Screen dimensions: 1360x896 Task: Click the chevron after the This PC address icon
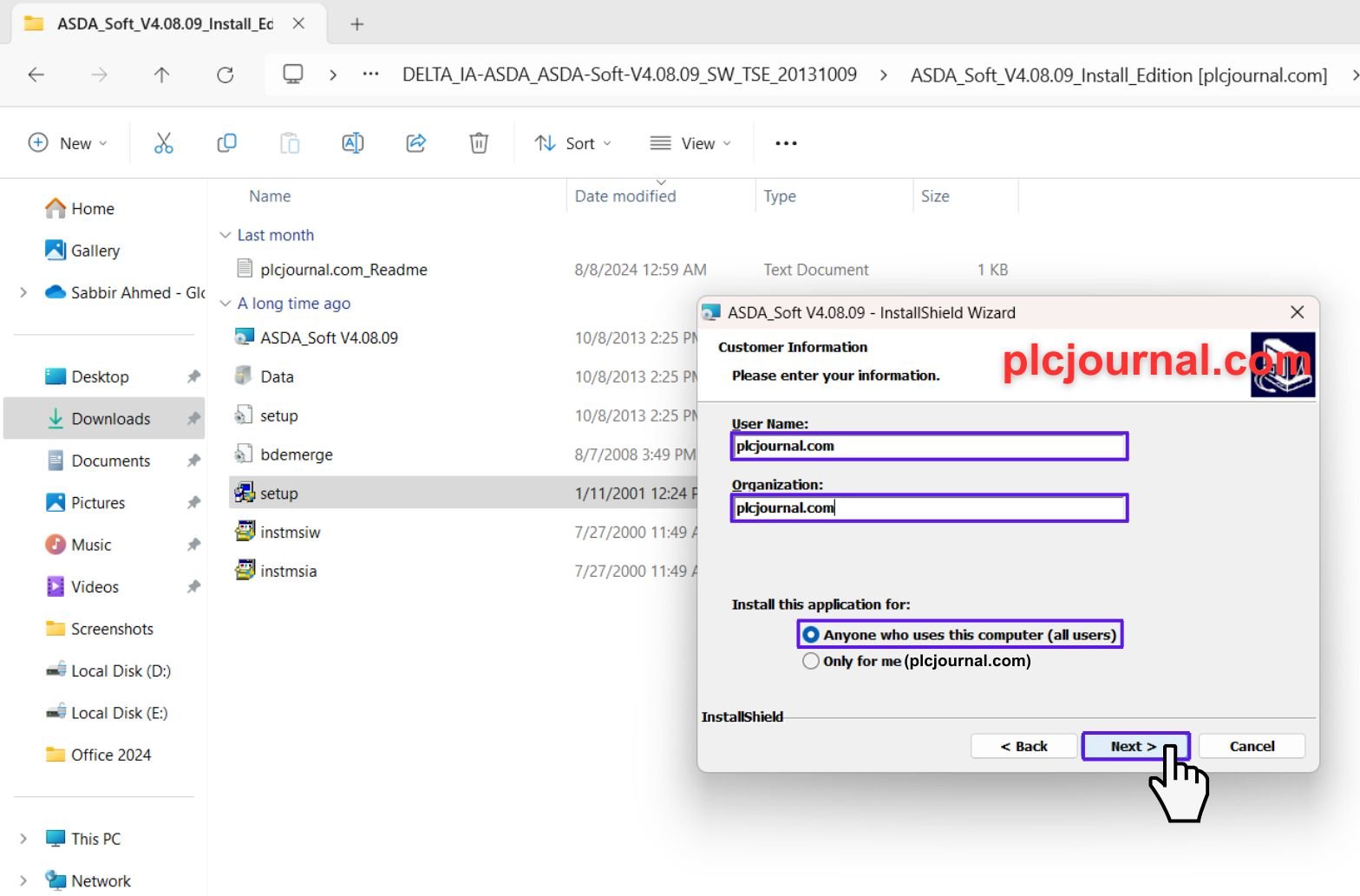click(333, 75)
